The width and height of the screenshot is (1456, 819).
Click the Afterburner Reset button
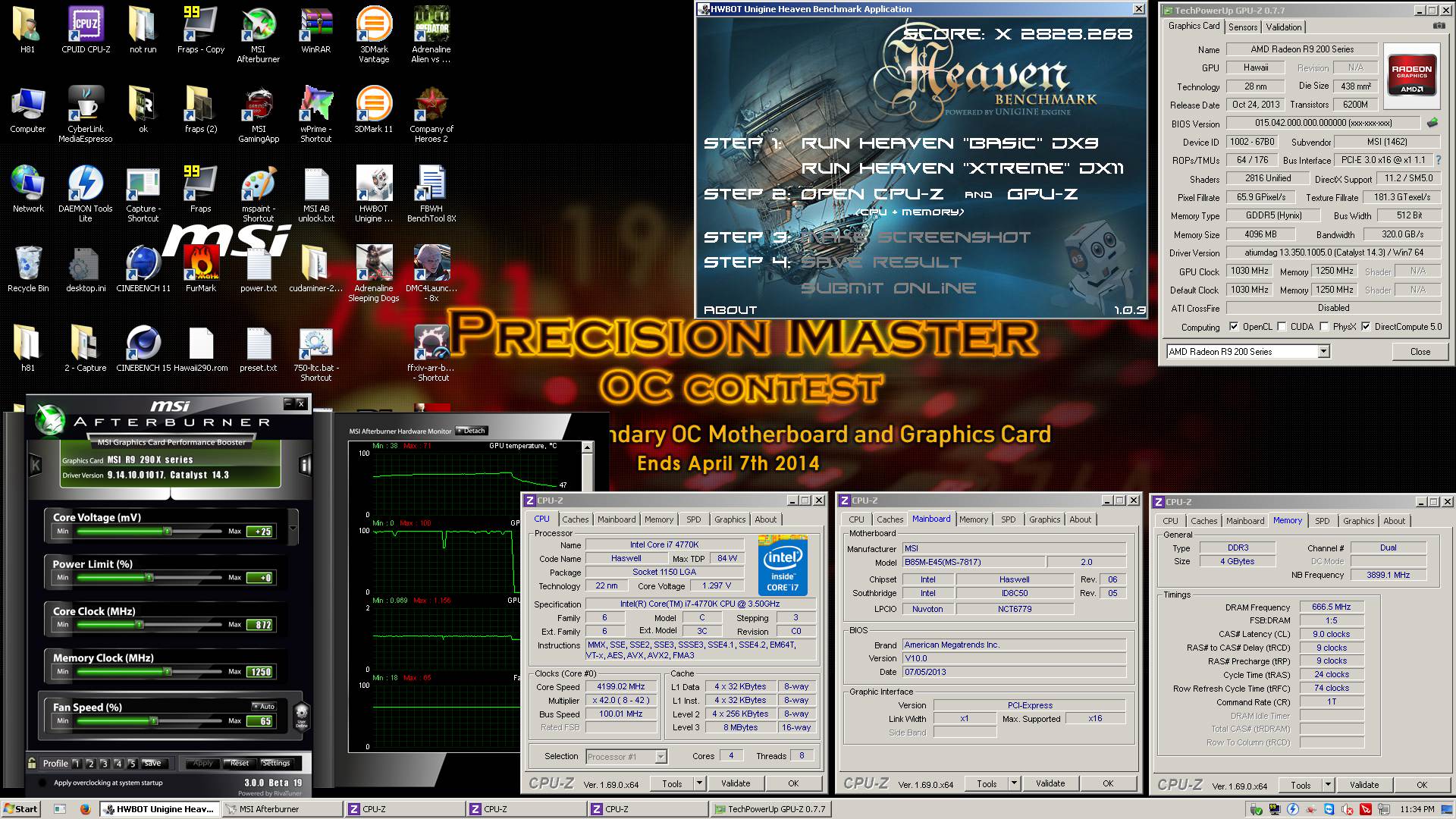[x=239, y=763]
